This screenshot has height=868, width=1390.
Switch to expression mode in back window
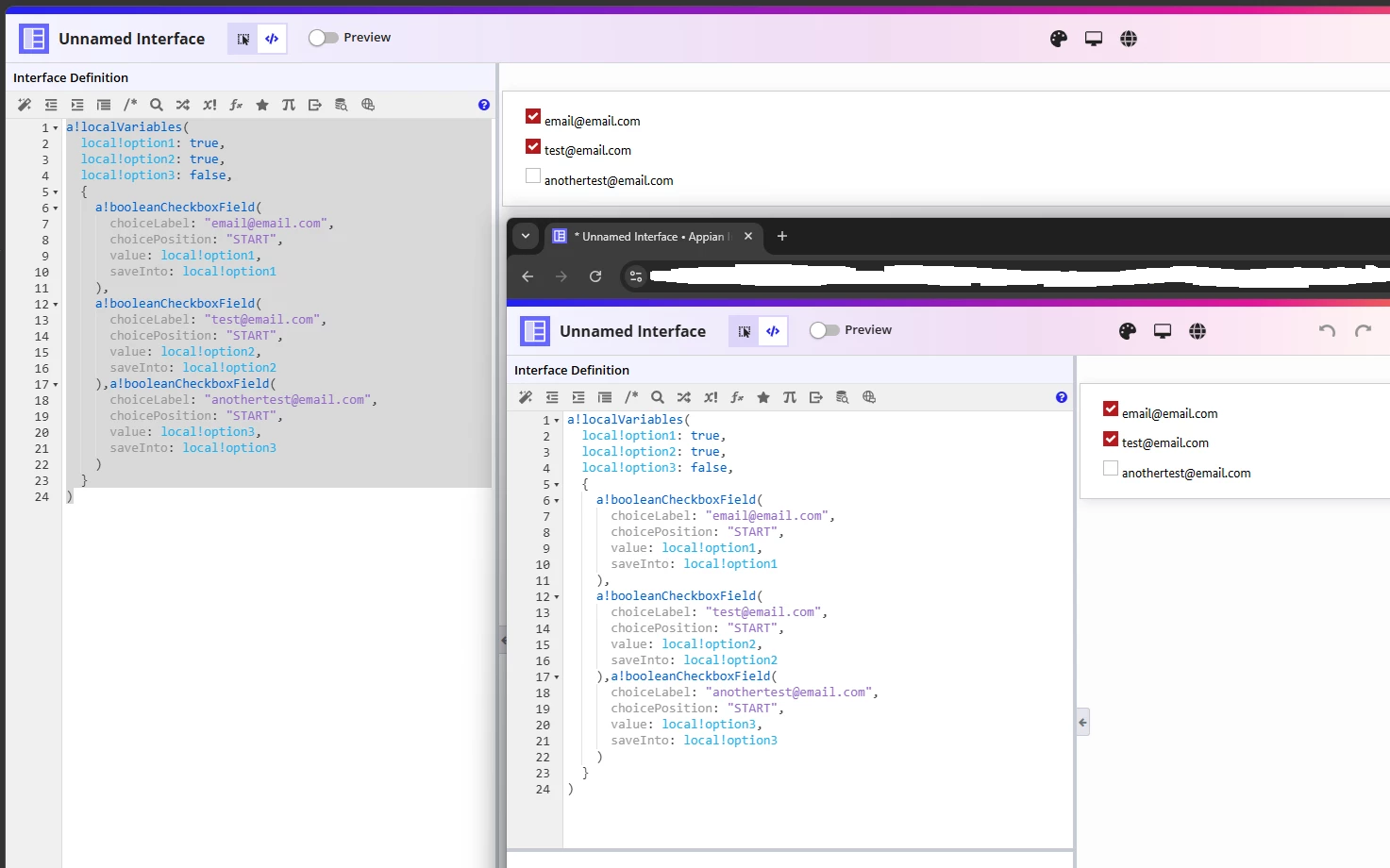(x=272, y=39)
